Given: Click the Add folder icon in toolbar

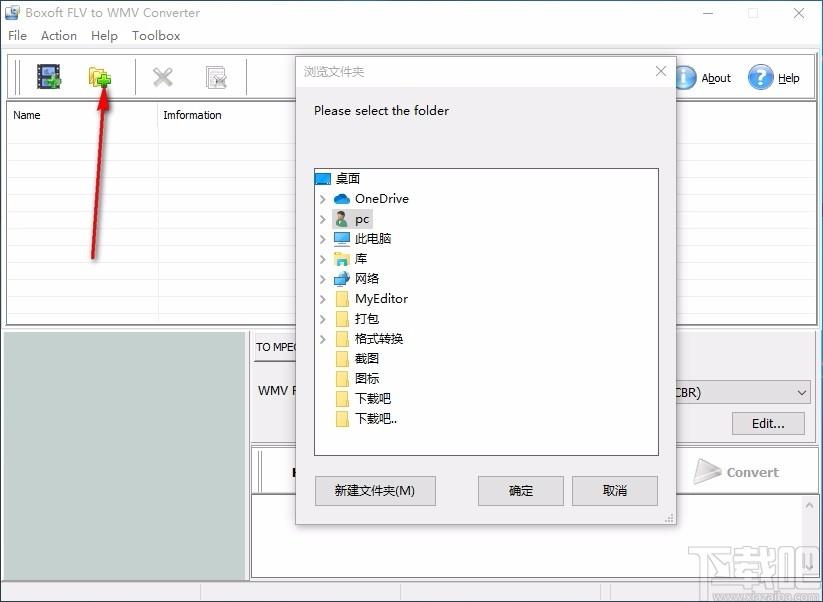Looking at the screenshot, I should point(99,77).
